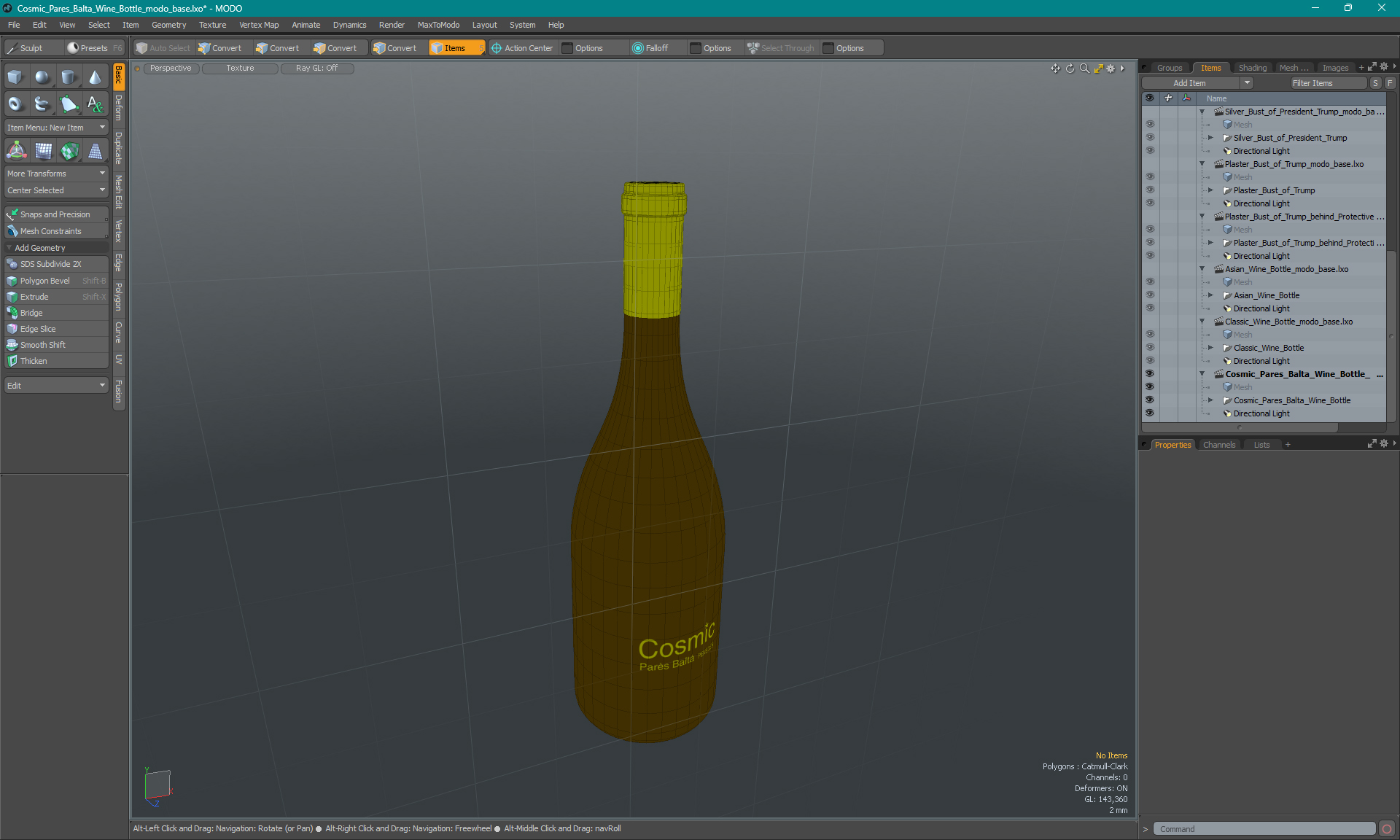Collapse Silver_Bust_of_President_Trump_modo_base scene
Image resolution: width=1400 pixels, height=840 pixels.
coord(1202,112)
